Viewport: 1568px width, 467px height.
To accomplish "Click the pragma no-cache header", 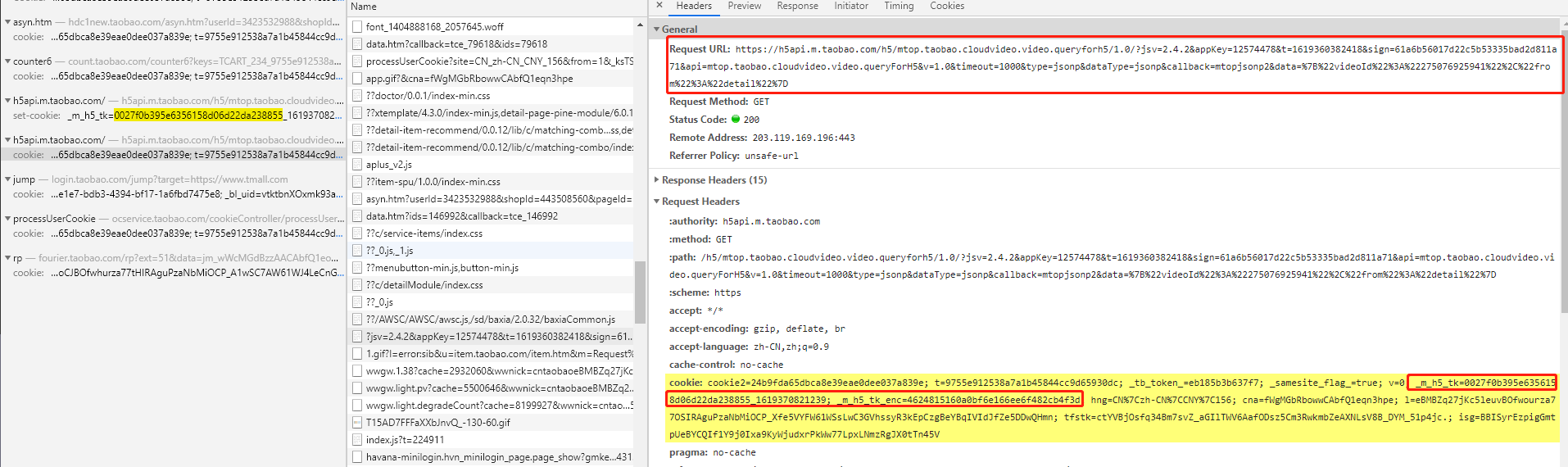I will [x=713, y=452].
